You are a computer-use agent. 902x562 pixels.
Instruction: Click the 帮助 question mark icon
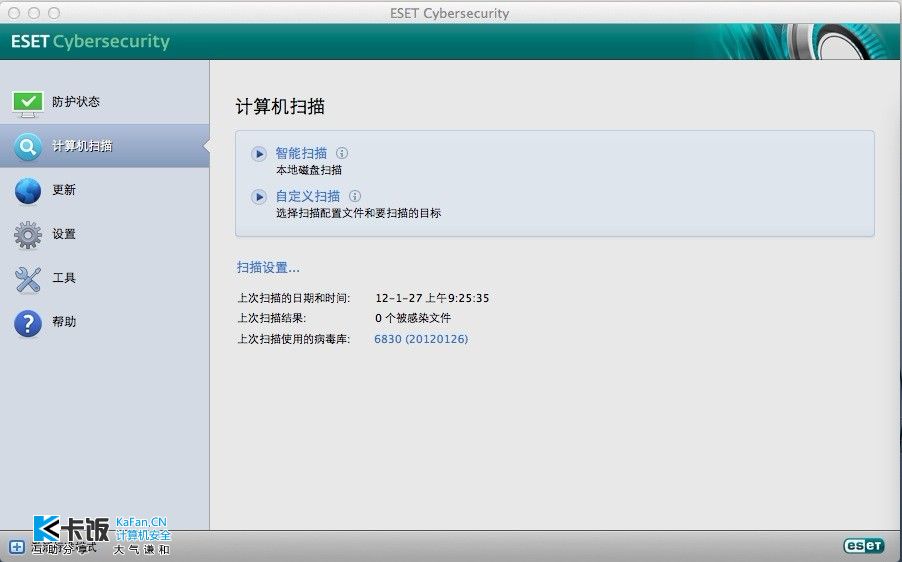[28, 323]
